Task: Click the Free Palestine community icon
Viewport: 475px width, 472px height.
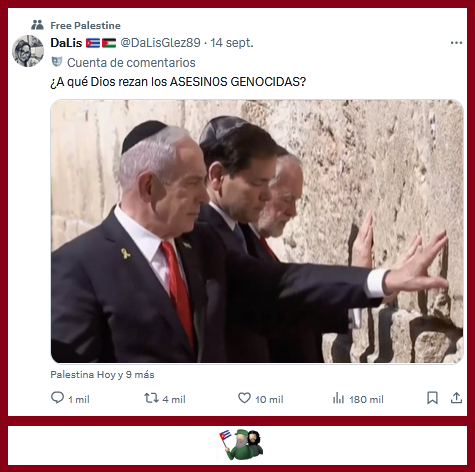Action: 37,25
